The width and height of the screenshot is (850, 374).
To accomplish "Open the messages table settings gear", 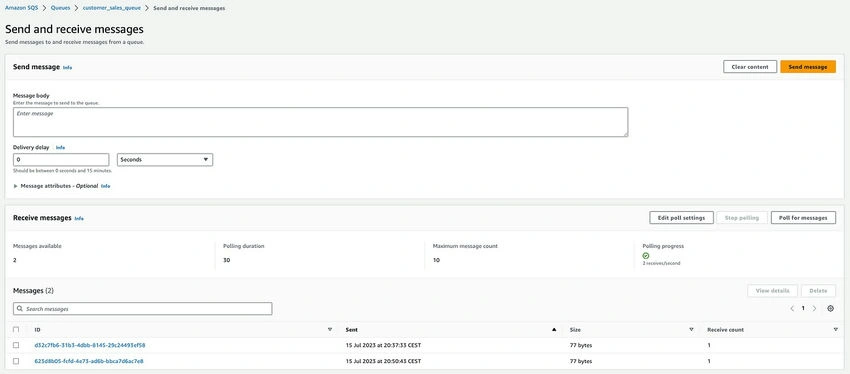I will [830, 308].
